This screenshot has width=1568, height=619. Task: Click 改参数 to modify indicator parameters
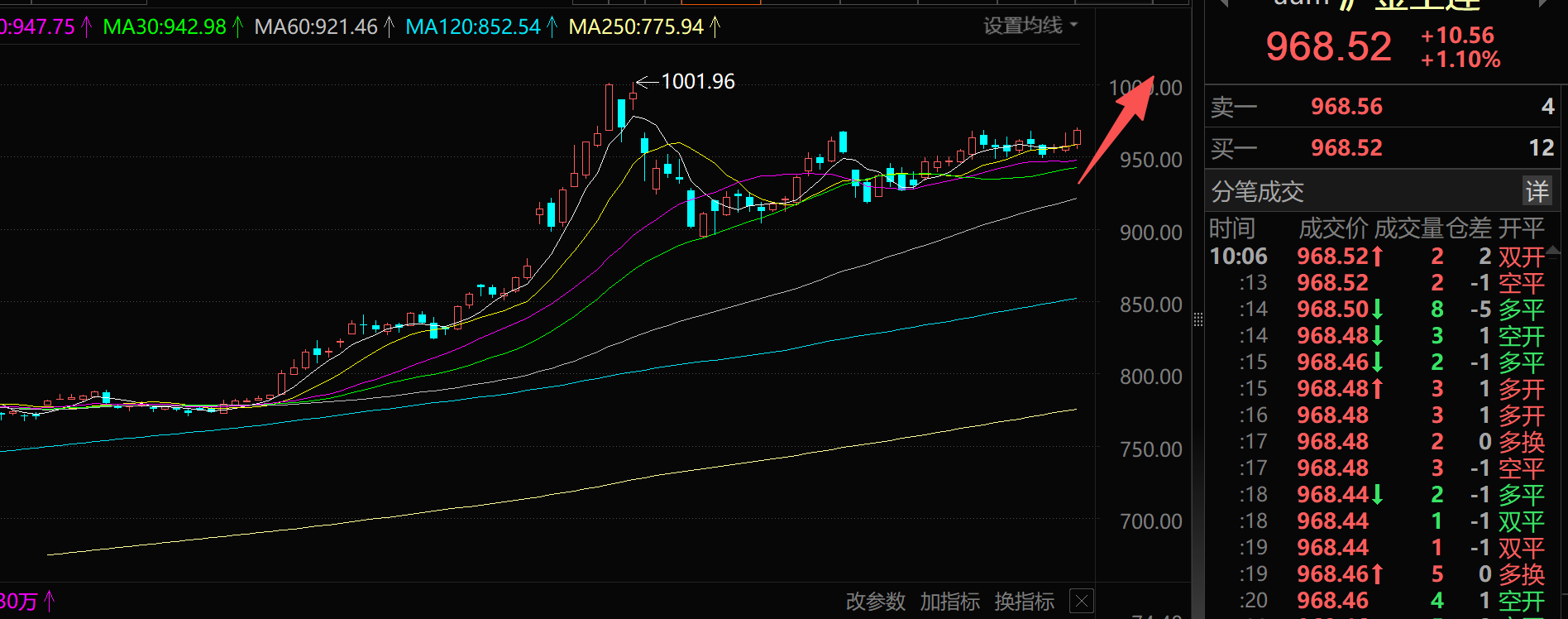tap(875, 601)
